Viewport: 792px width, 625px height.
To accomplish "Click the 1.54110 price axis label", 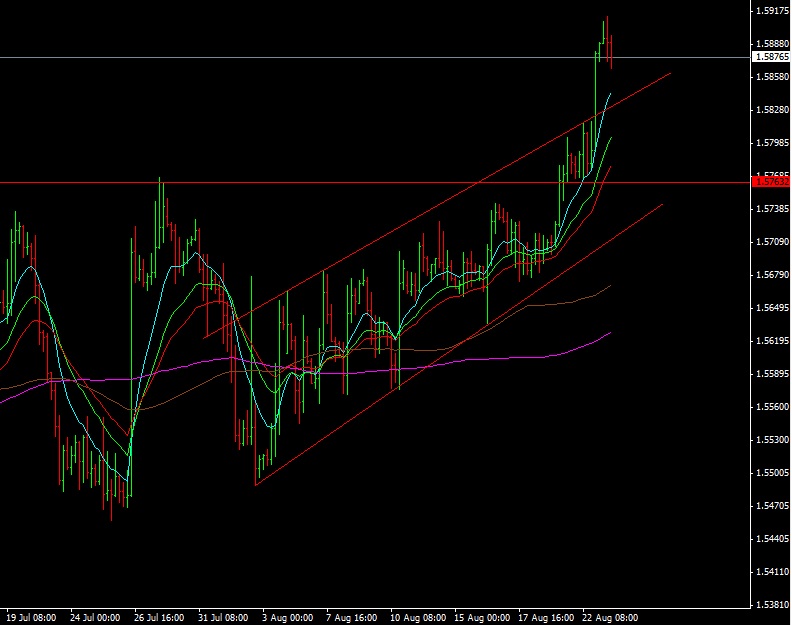I will coord(772,572).
